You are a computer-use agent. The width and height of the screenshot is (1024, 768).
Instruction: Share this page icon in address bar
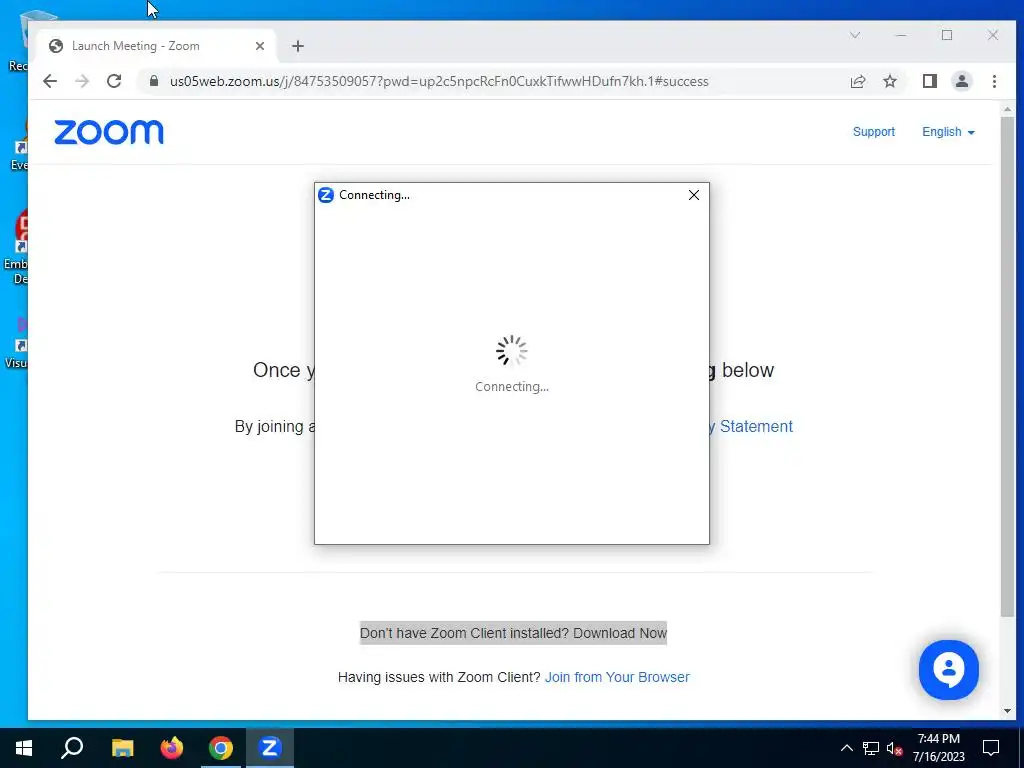857,81
